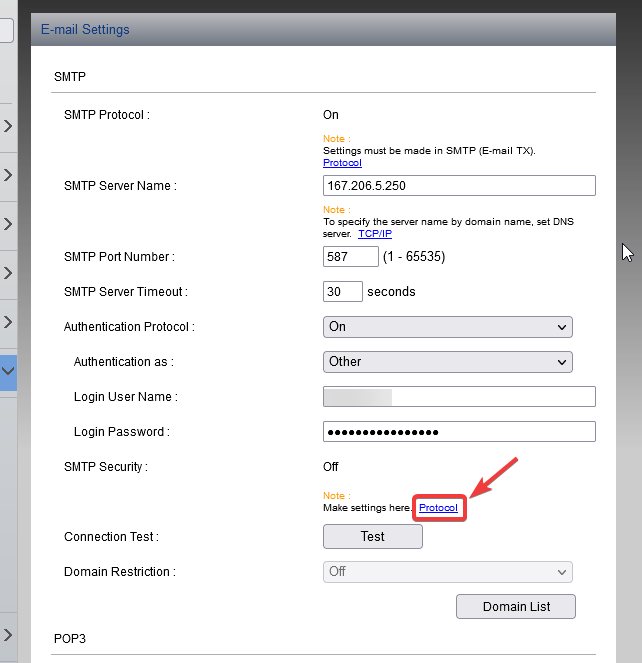The image size is (642, 663).
Task: Expand the fifth sidebar chevron item
Action: click(x=8, y=322)
